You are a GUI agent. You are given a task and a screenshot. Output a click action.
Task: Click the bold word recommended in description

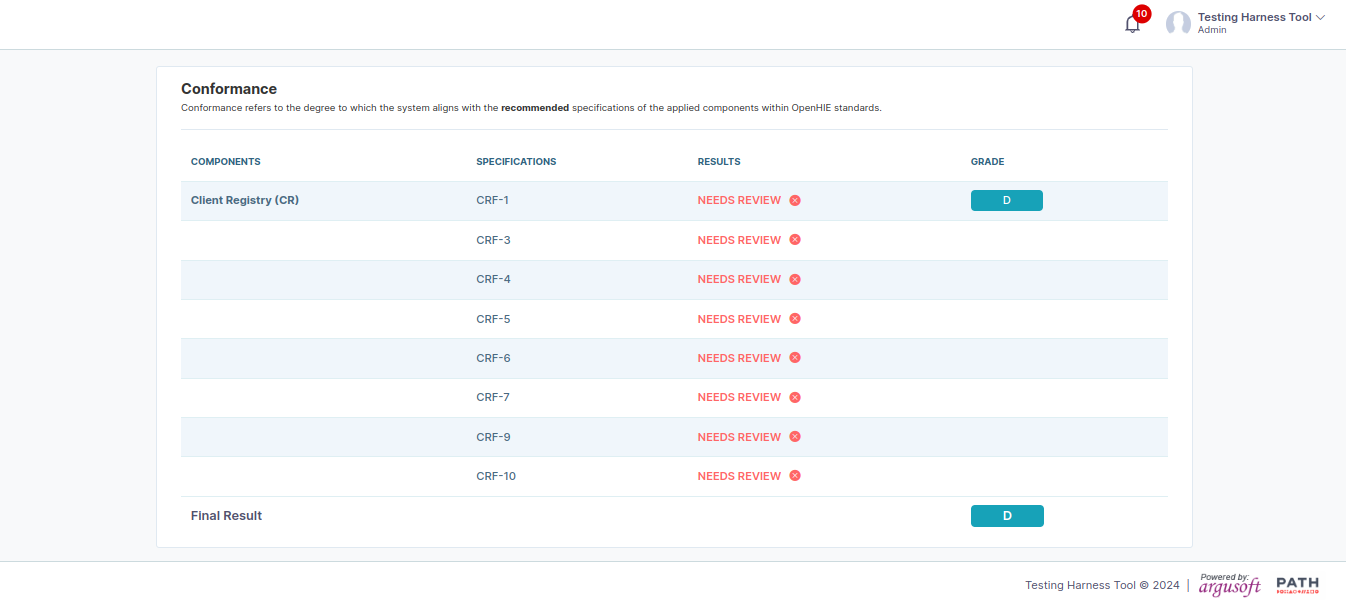pos(535,108)
